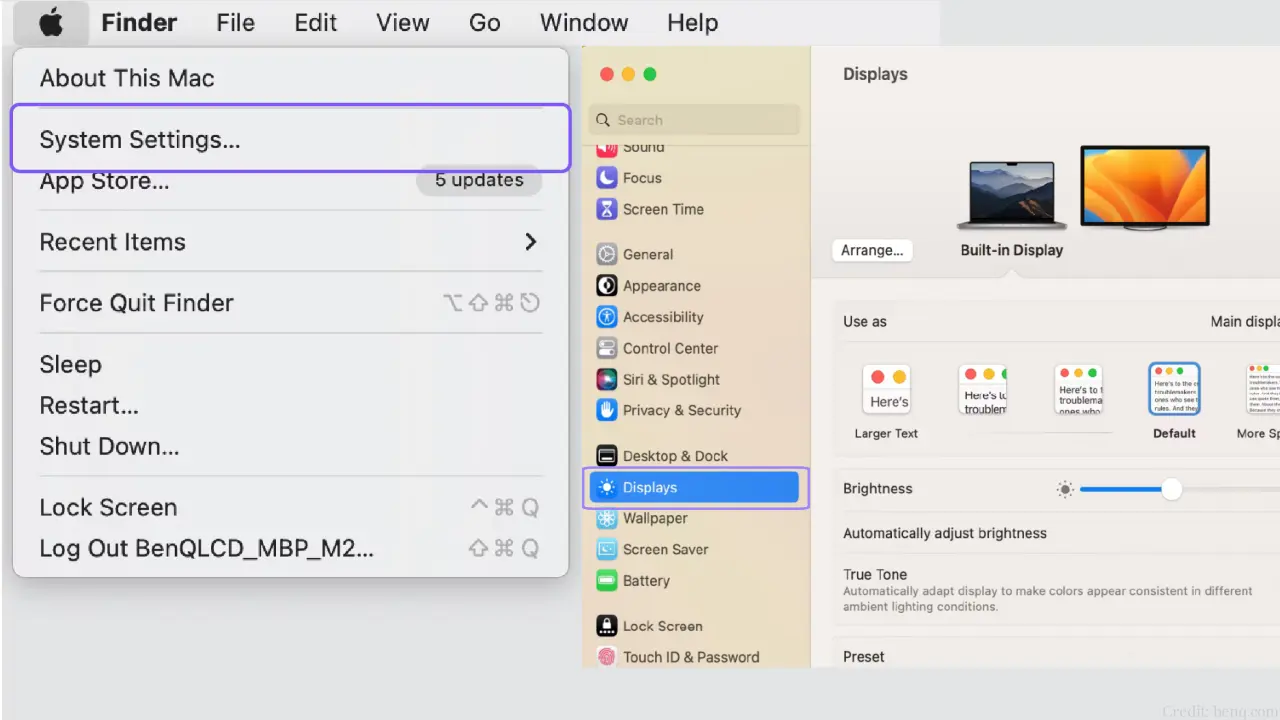
Task: Click the Wallpaper snowflake icon
Action: point(606,518)
